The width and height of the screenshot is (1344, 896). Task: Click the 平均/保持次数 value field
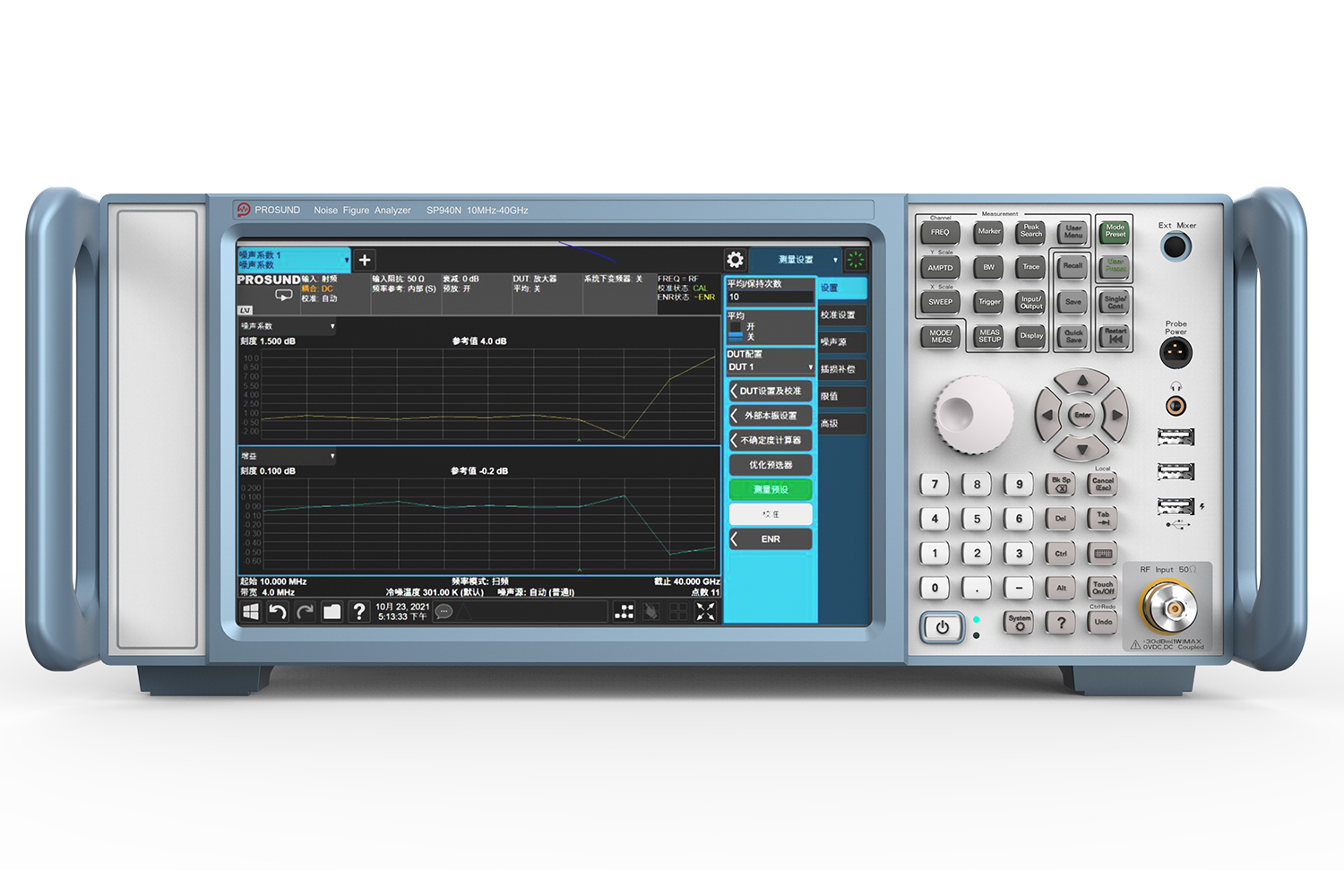pos(770,297)
